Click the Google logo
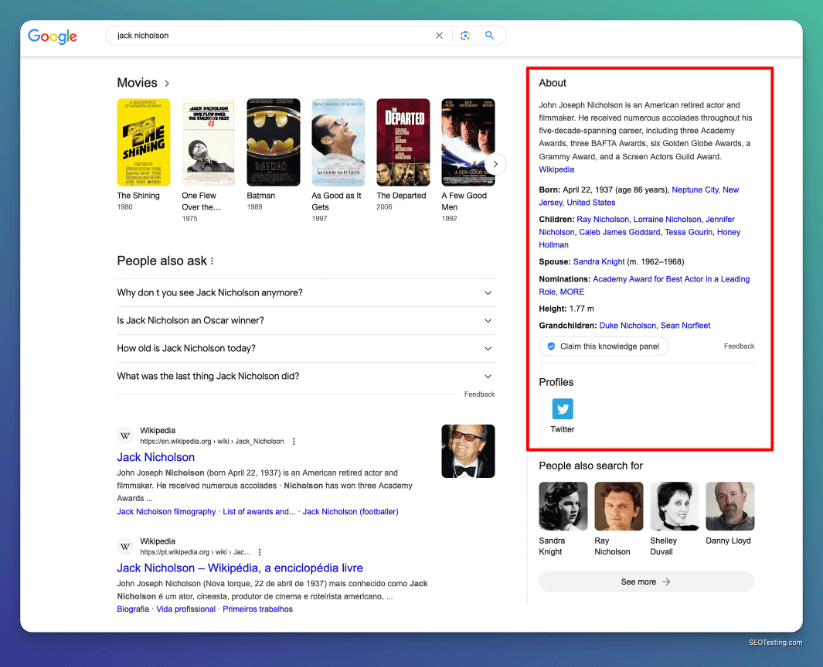 (52, 36)
